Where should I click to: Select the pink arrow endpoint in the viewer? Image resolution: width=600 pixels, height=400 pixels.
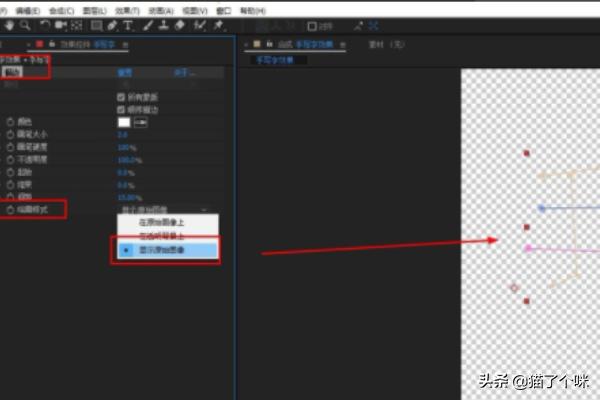point(528,248)
